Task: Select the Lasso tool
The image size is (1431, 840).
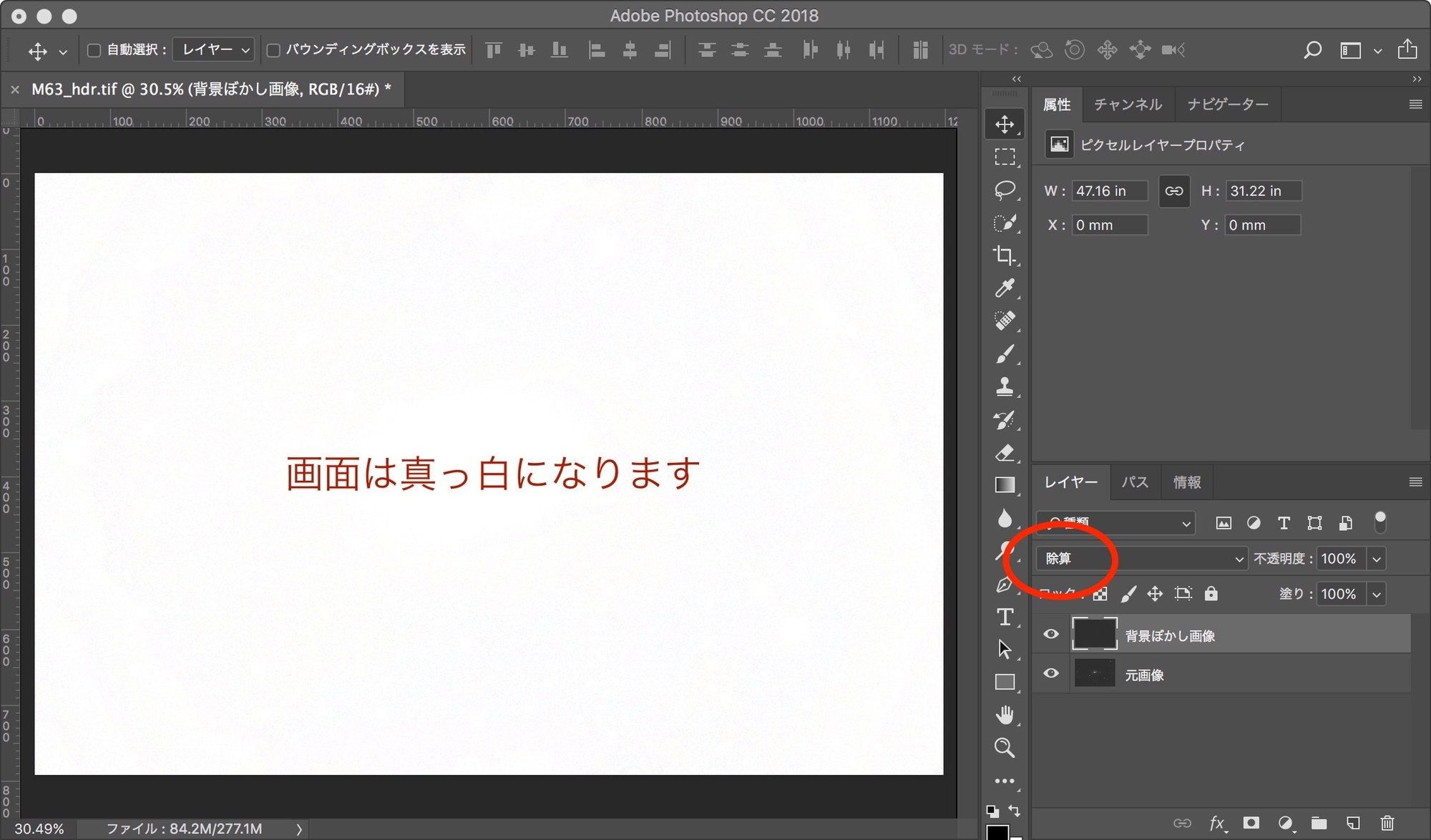Action: pyautogui.click(x=1005, y=190)
